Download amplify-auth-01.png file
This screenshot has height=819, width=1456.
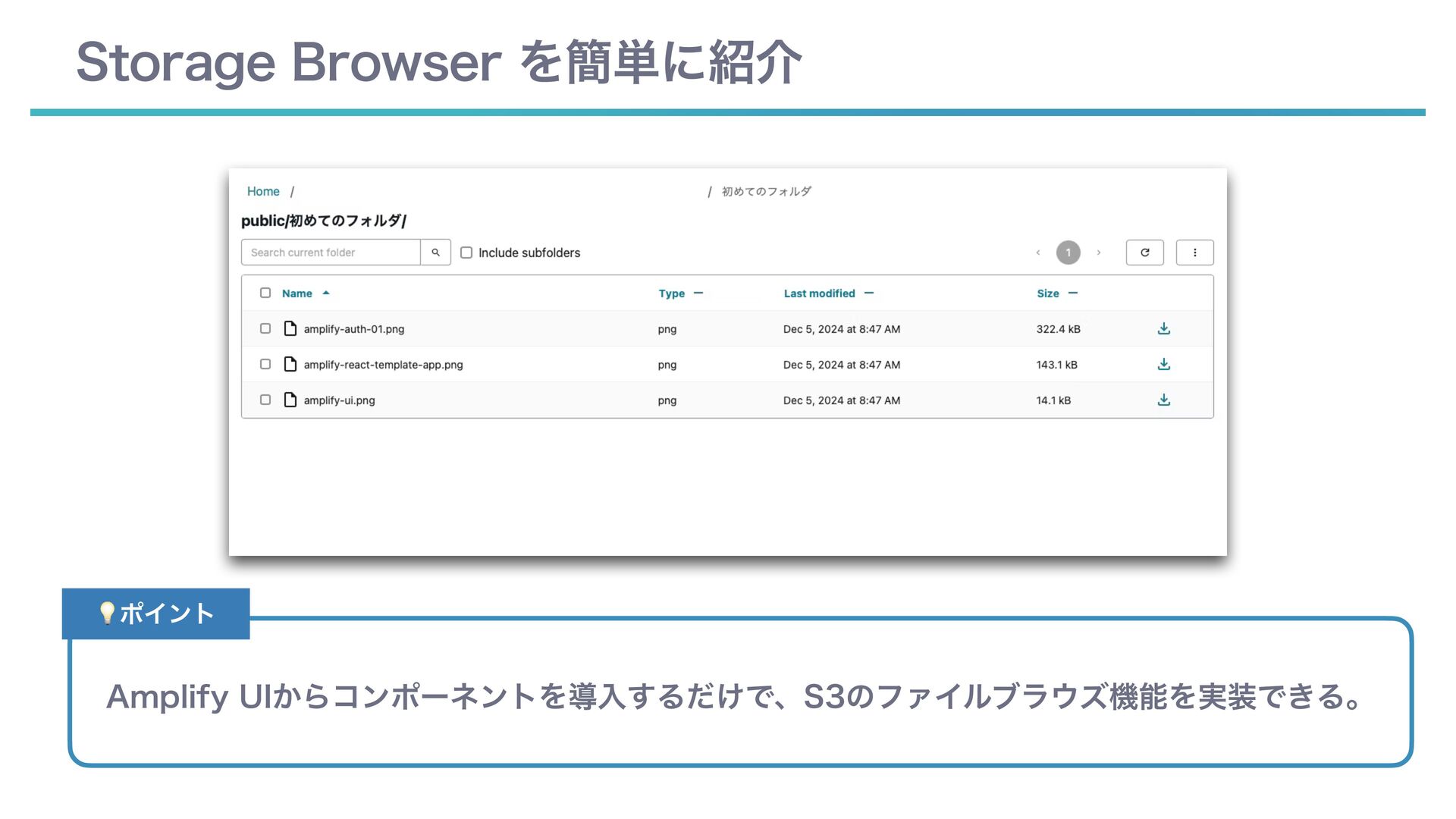point(1163,328)
